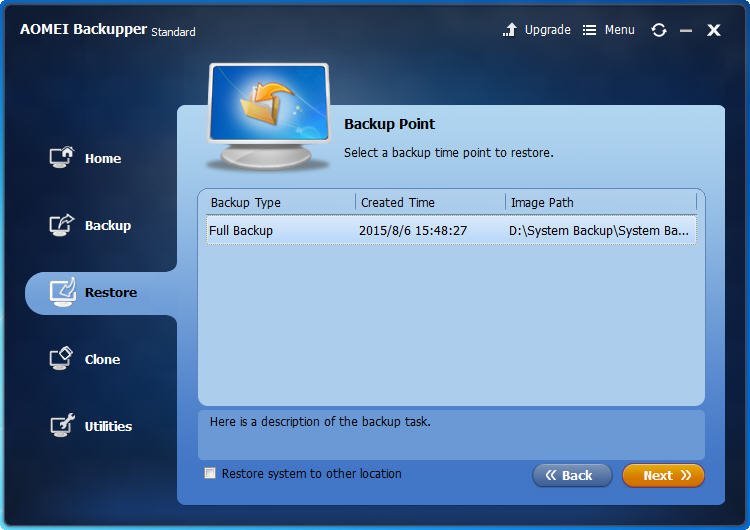Click the Back button
The width and height of the screenshot is (750, 530).
tap(572, 475)
